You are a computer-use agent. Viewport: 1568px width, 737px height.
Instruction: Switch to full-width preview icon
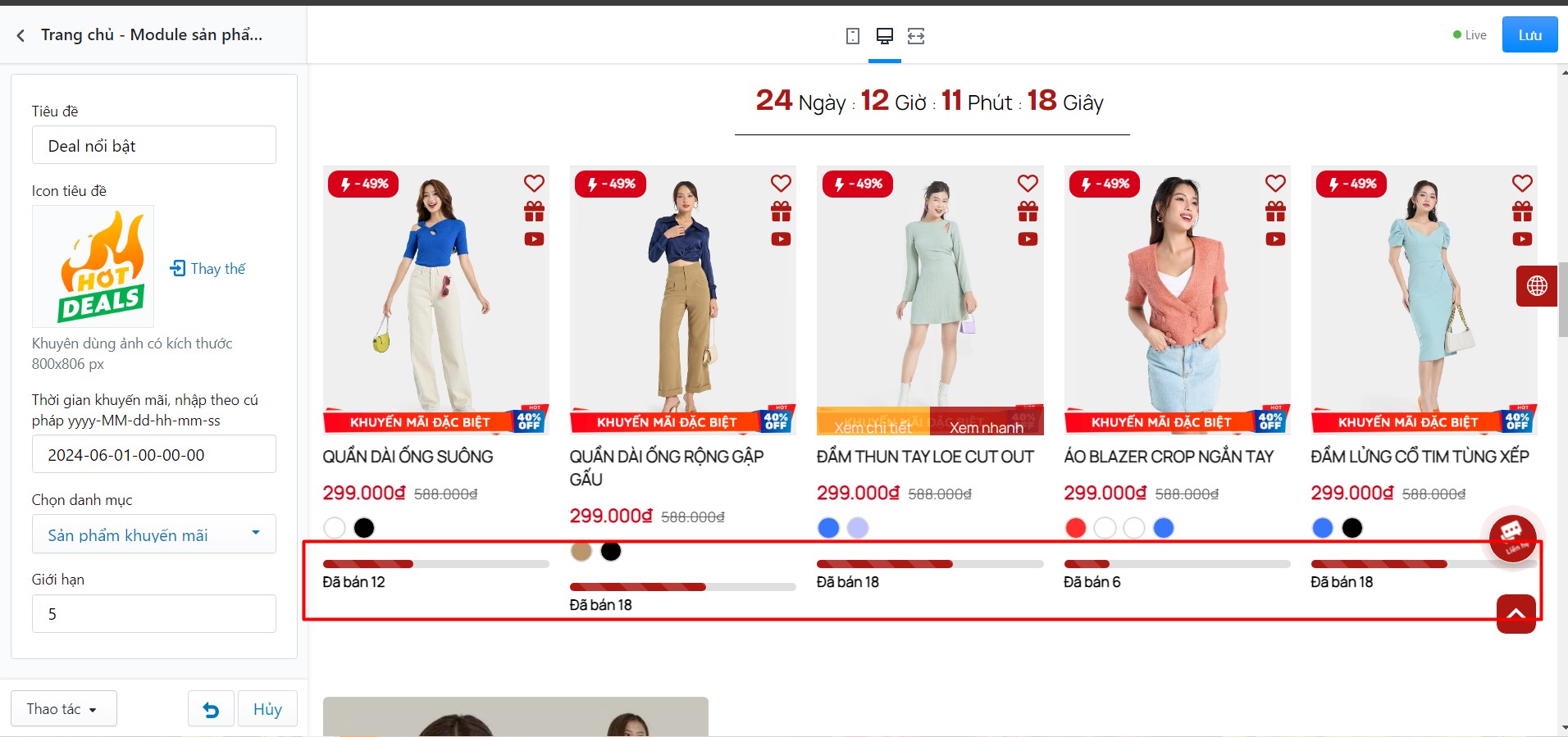click(x=916, y=36)
